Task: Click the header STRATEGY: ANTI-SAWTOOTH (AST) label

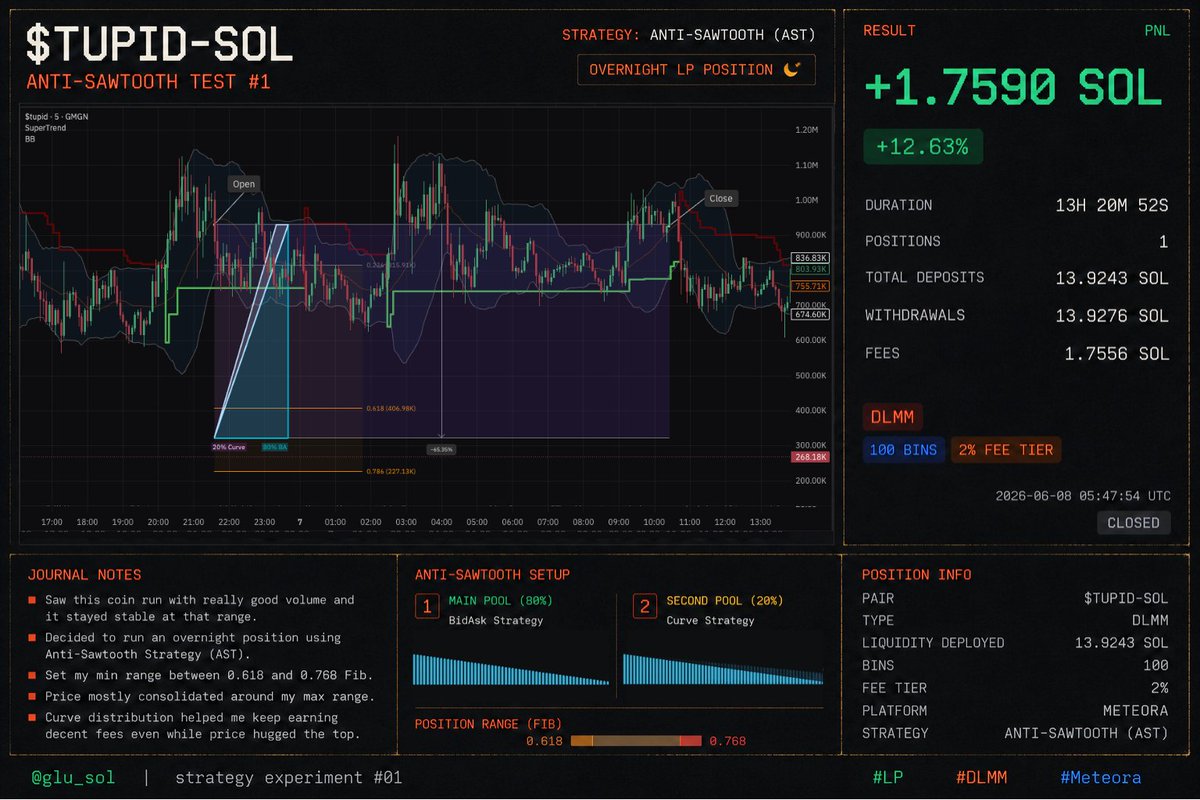Action: (688, 35)
